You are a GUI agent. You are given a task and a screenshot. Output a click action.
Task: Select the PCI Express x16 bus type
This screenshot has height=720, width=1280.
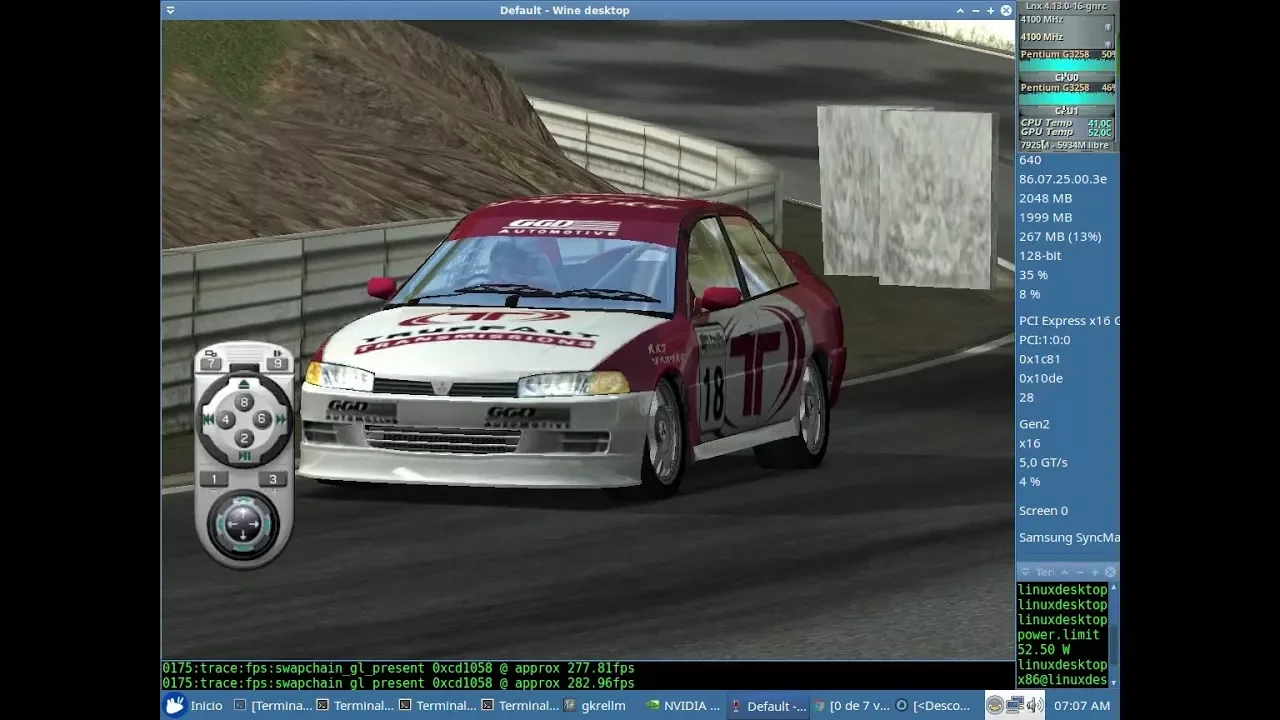pyautogui.click(x=1069, y=321)
